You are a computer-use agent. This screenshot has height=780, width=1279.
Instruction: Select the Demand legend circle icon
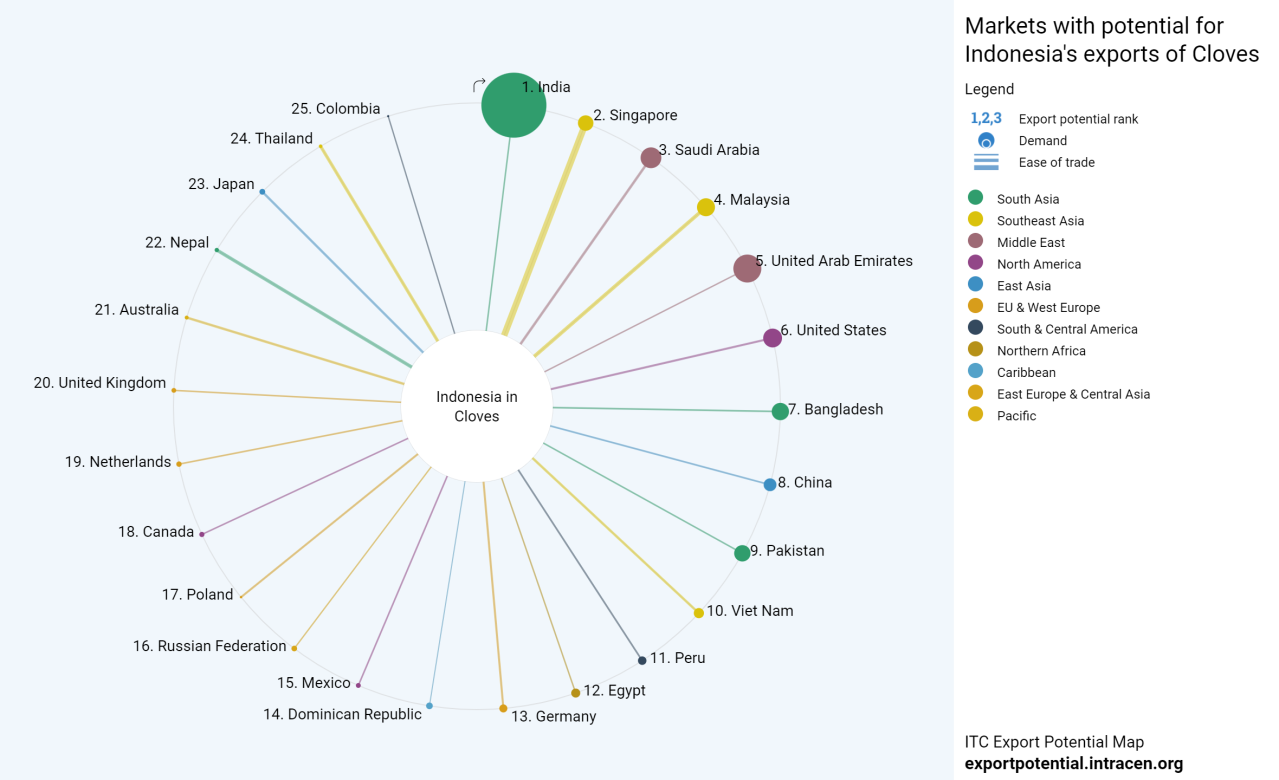(986, 141)
